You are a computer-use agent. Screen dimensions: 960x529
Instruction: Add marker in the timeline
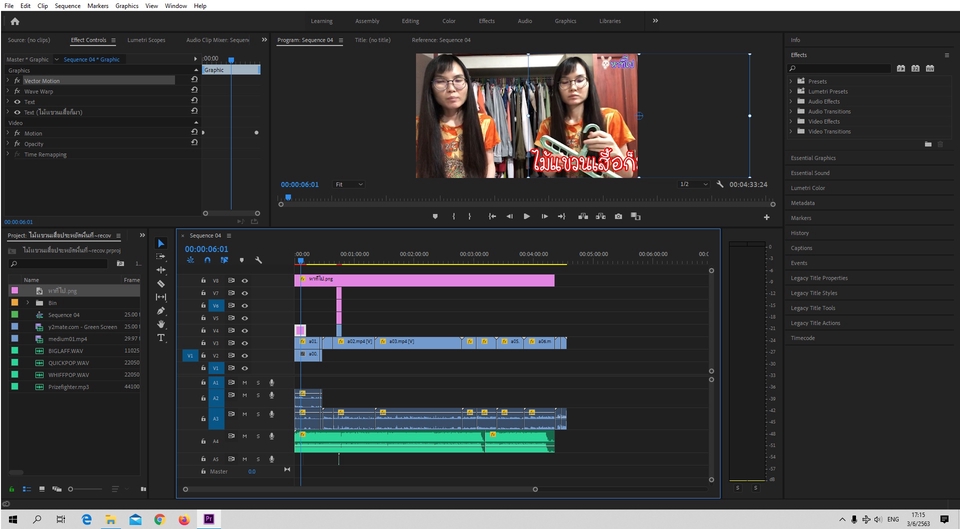pyautogui.click(x=242, y=260)
